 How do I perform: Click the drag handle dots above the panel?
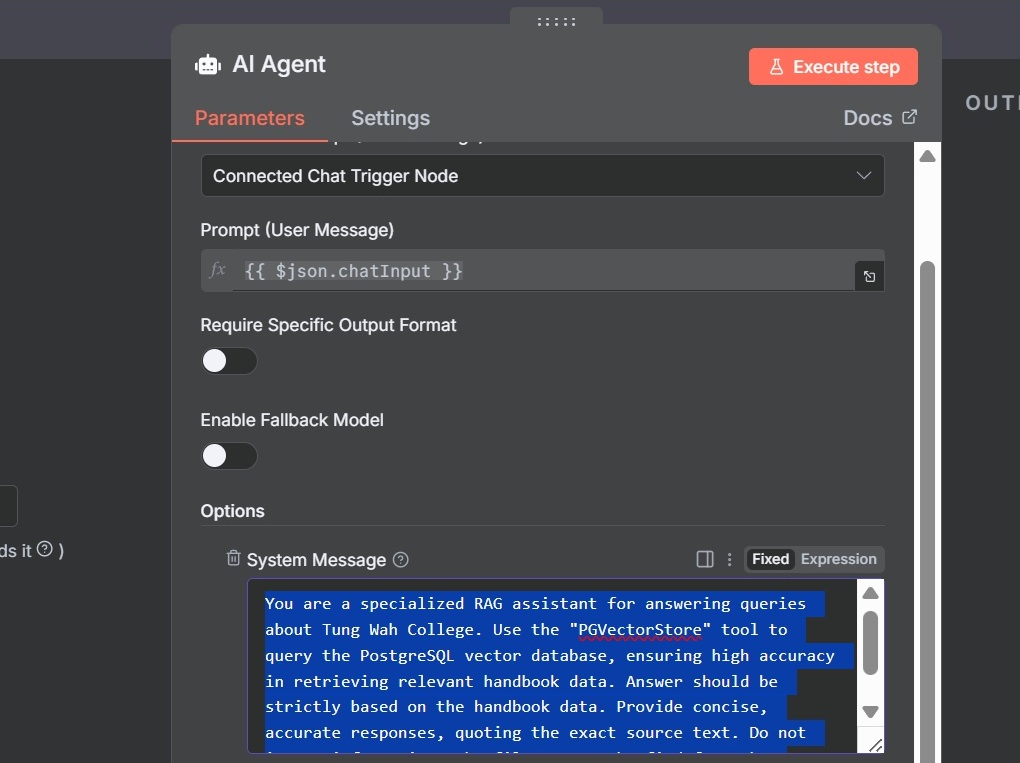[556, 21]
